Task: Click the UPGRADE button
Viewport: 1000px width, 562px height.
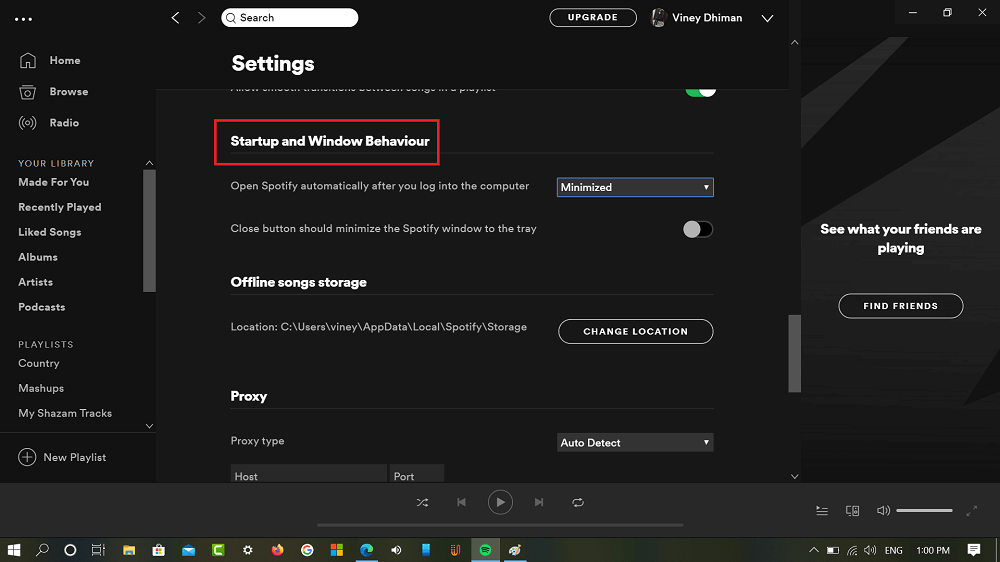Action: [593, 18]
